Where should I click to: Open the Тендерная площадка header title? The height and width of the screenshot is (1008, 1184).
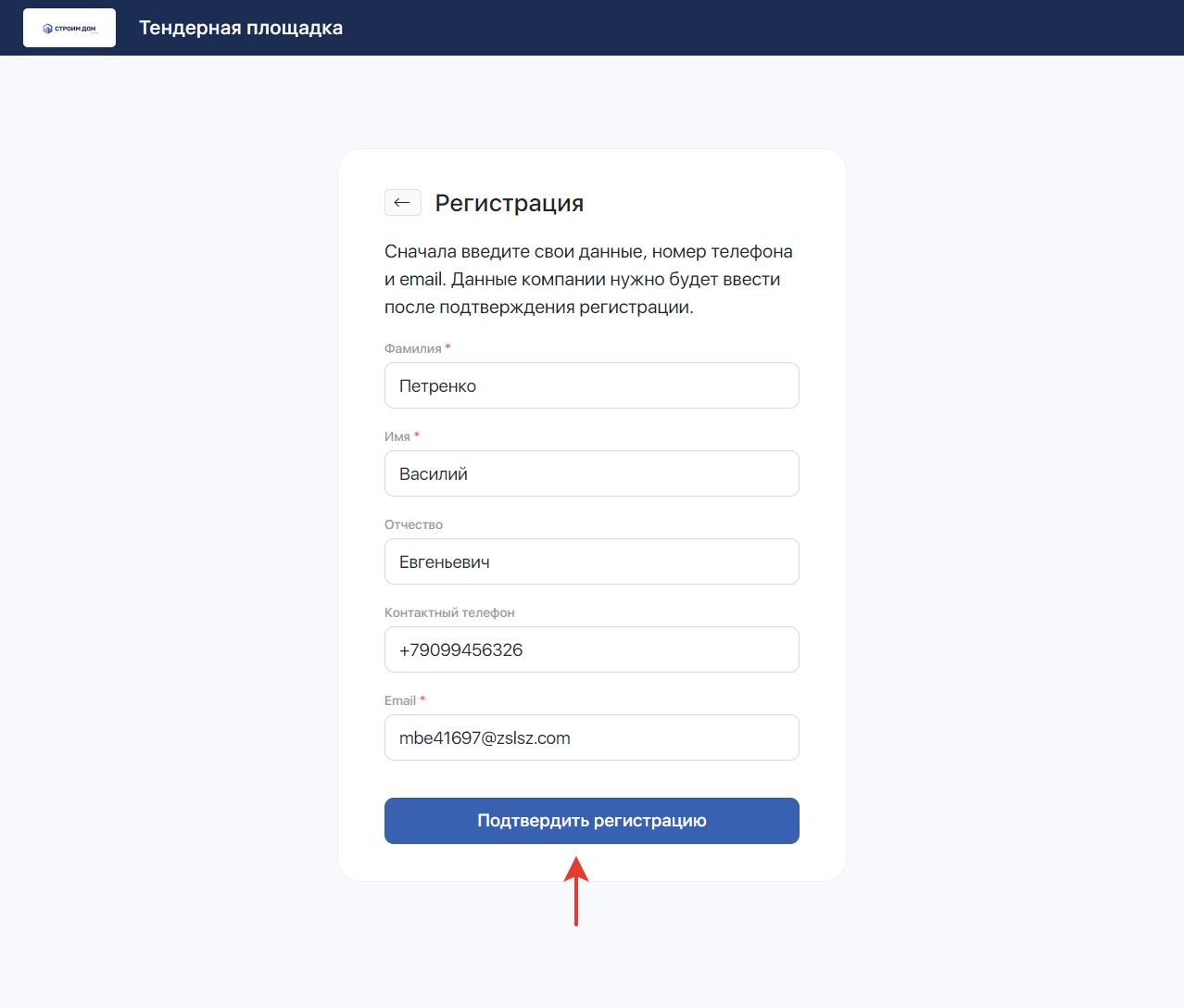(241, 28)
